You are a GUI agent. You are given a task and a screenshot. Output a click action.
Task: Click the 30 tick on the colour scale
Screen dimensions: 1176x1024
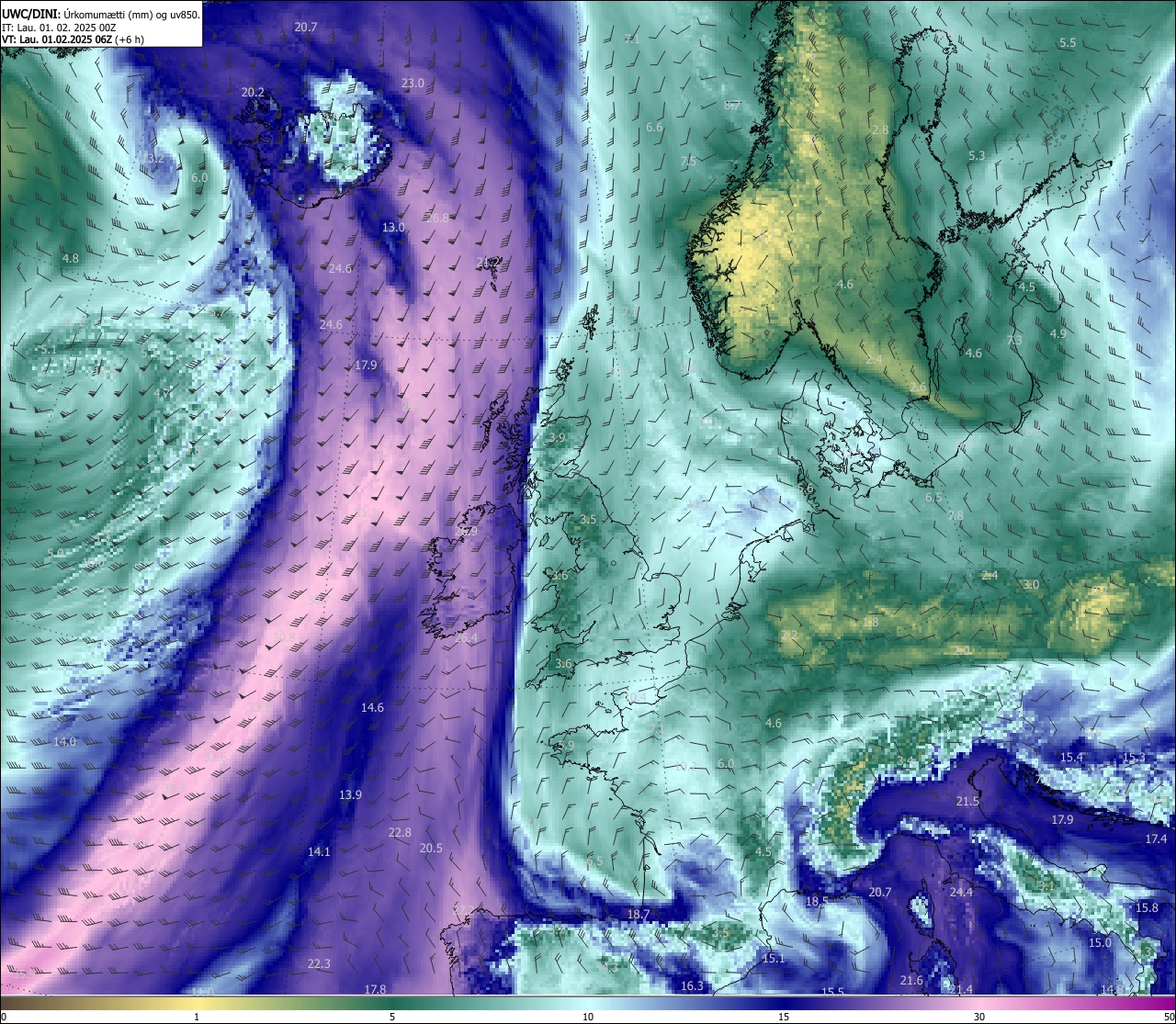(979, 1016)
